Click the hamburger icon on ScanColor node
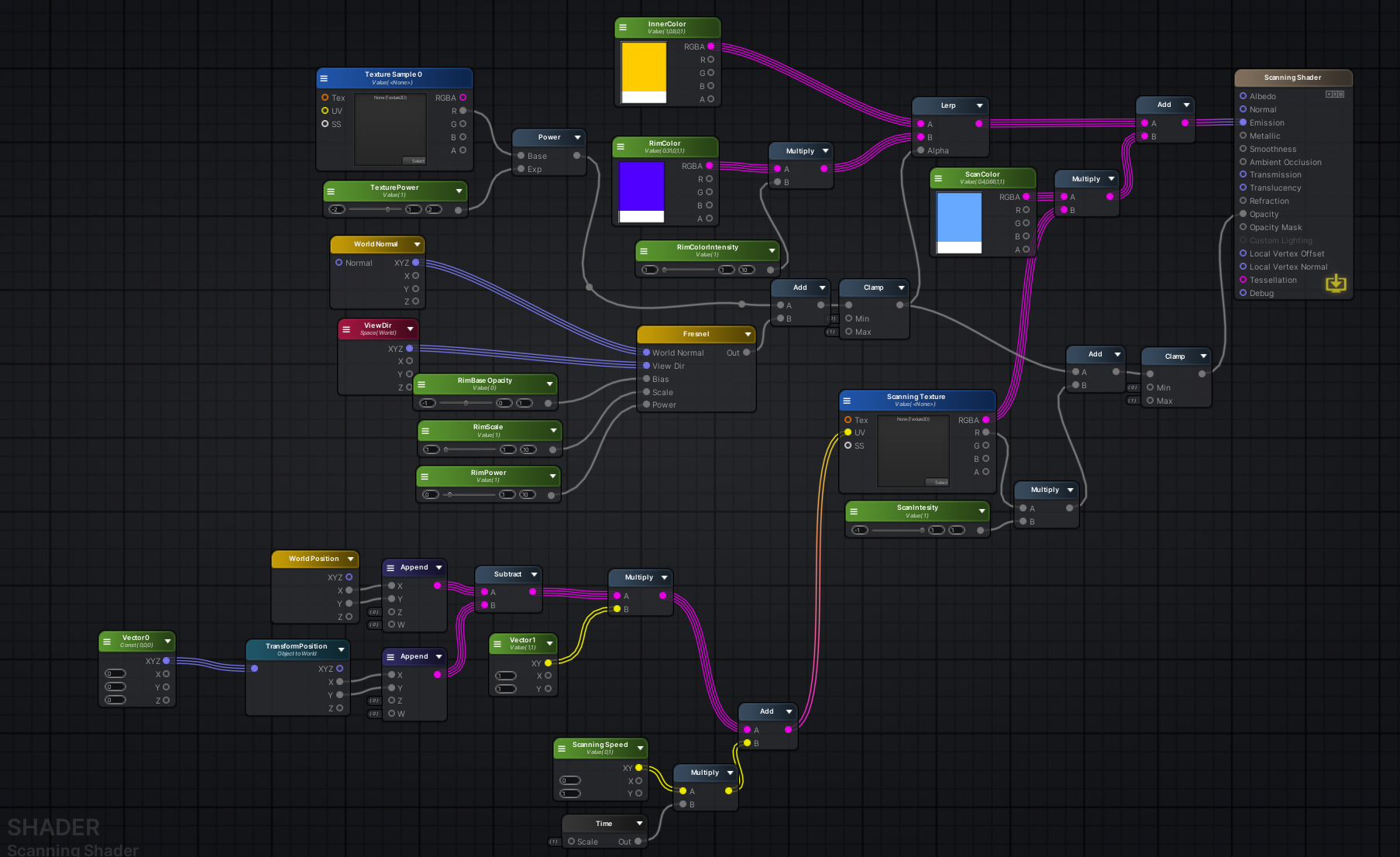Screen dimensions: 1400x857 coord(939,178)
